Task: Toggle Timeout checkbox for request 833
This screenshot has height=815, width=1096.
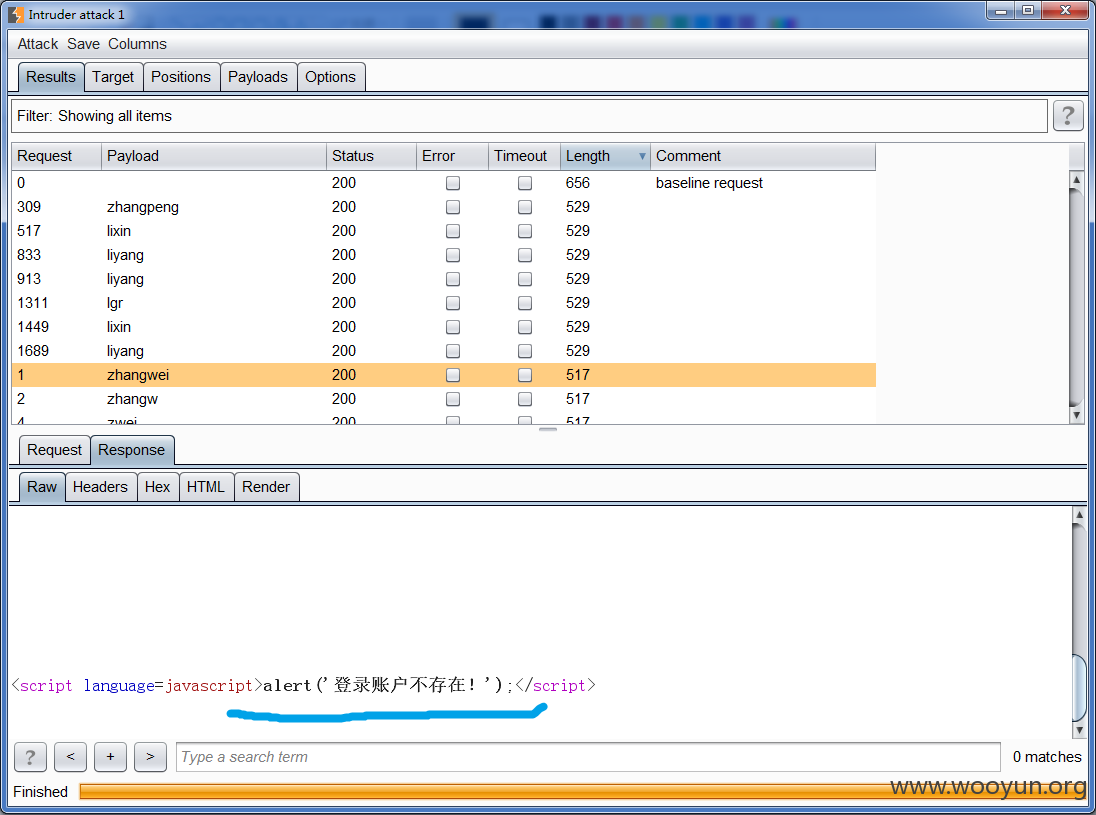Action: point(525,255)
